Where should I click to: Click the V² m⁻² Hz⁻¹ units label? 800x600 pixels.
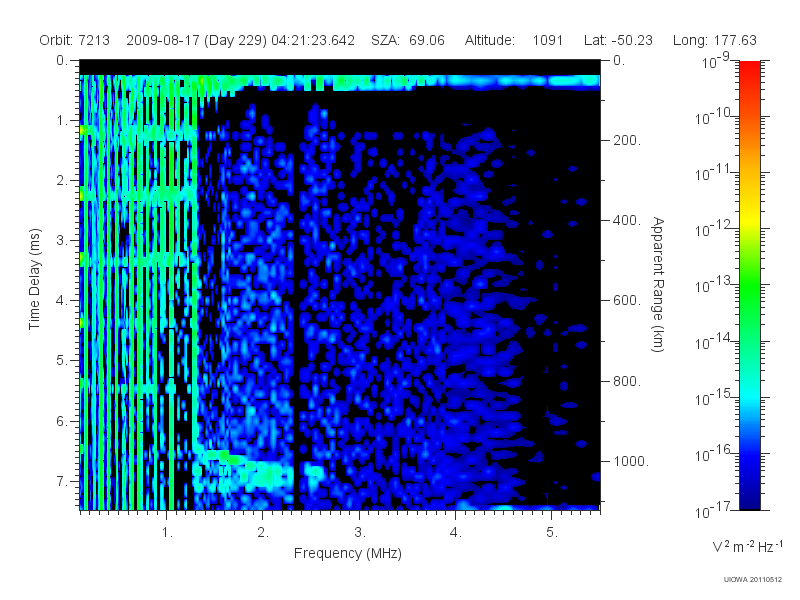(747, 546)
